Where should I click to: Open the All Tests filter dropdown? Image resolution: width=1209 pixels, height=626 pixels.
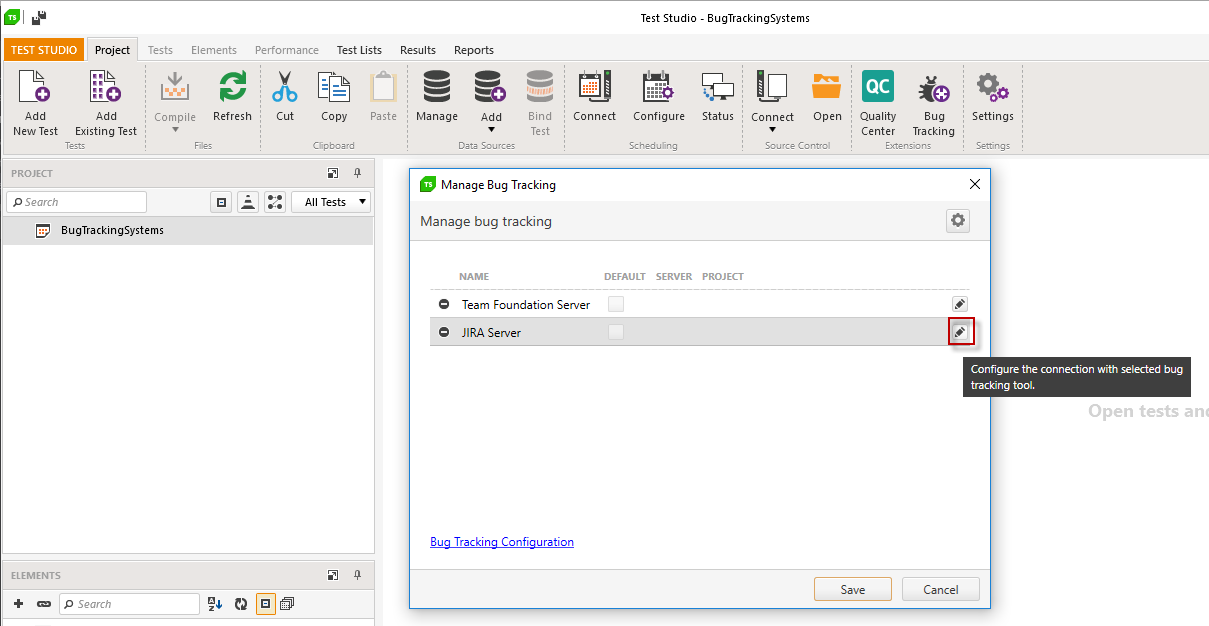pyautogui.click(x=331, y=202)
